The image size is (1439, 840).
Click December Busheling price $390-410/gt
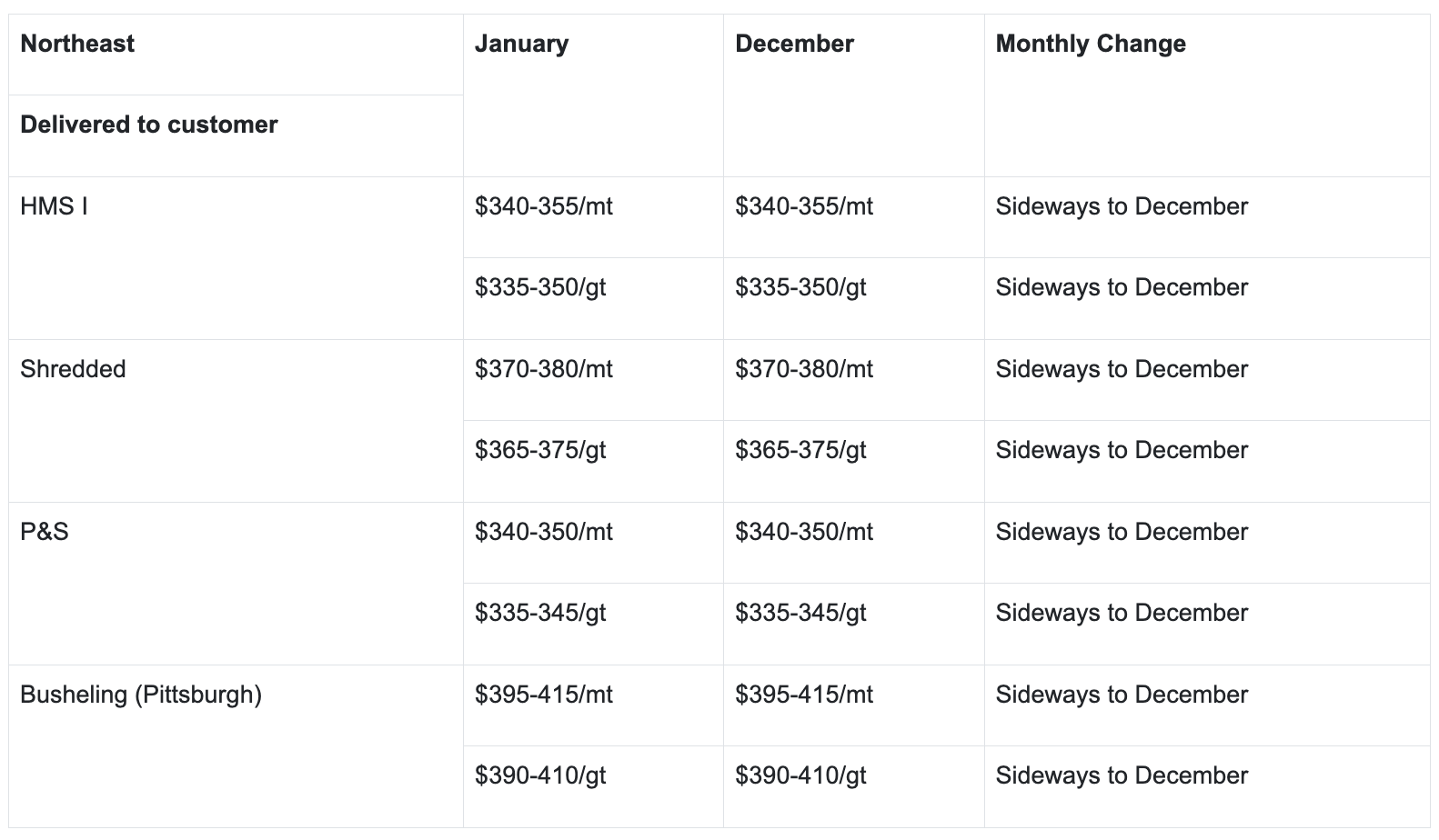coord(800,775)
